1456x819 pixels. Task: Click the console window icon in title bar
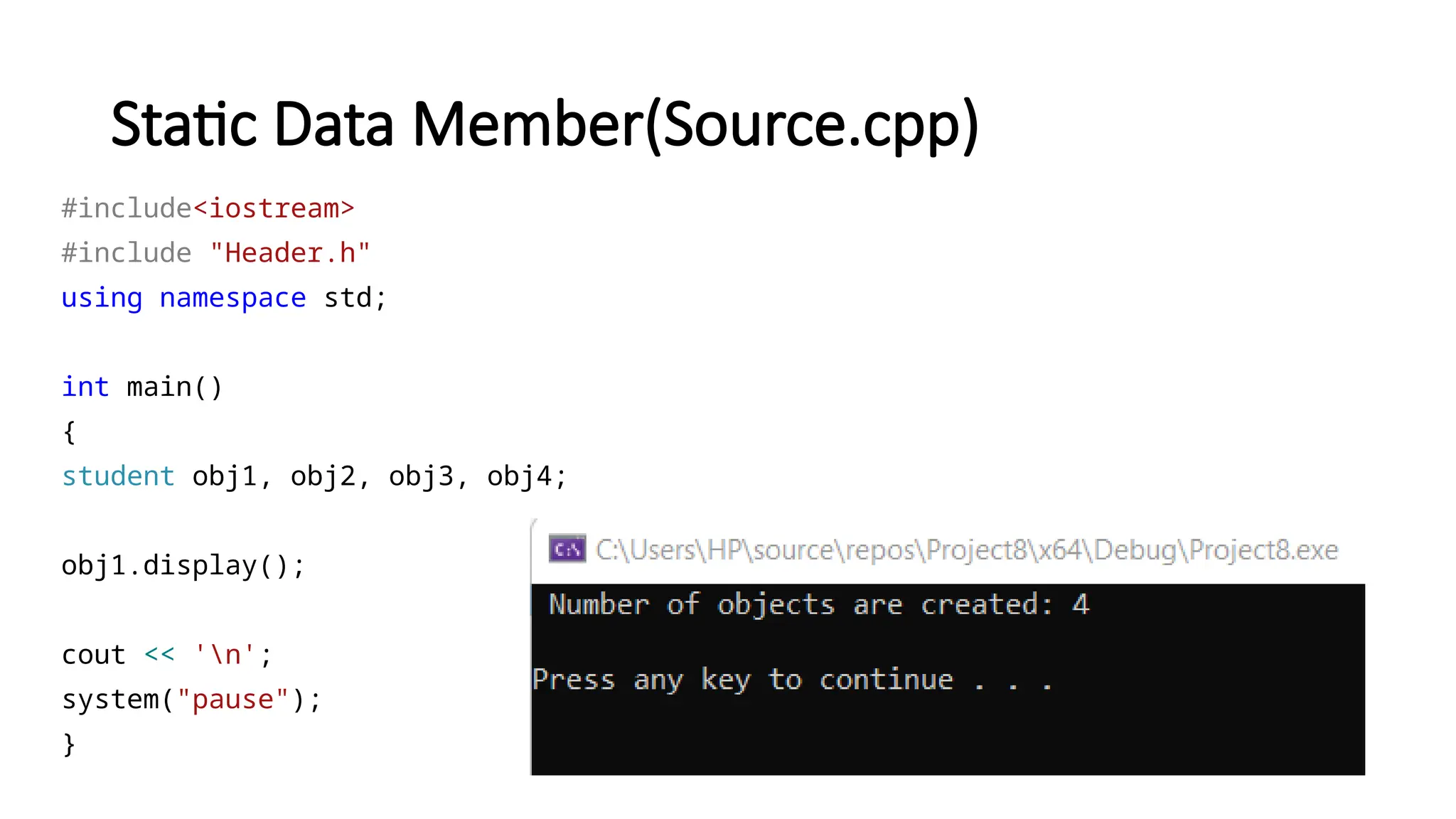pyautogui.click(x=567, y=549)
